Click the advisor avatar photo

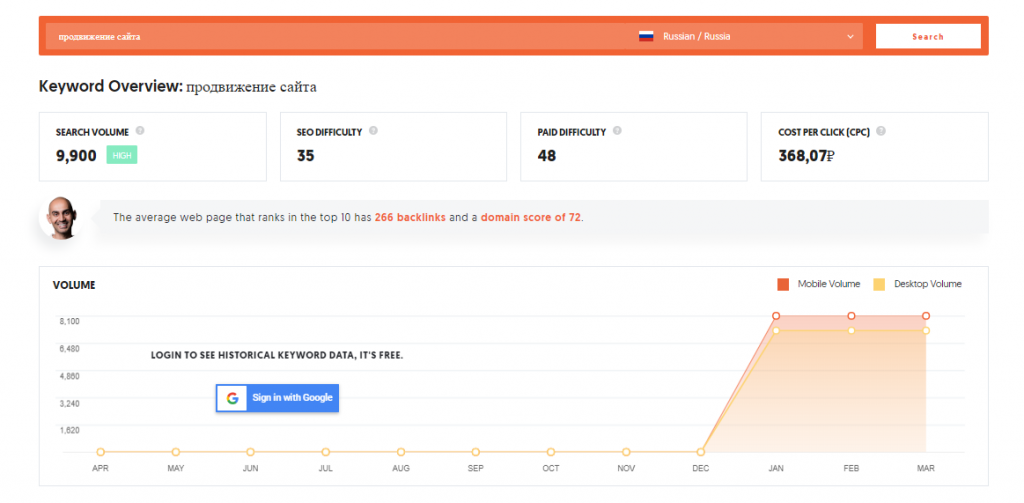(x=58, y=216)
